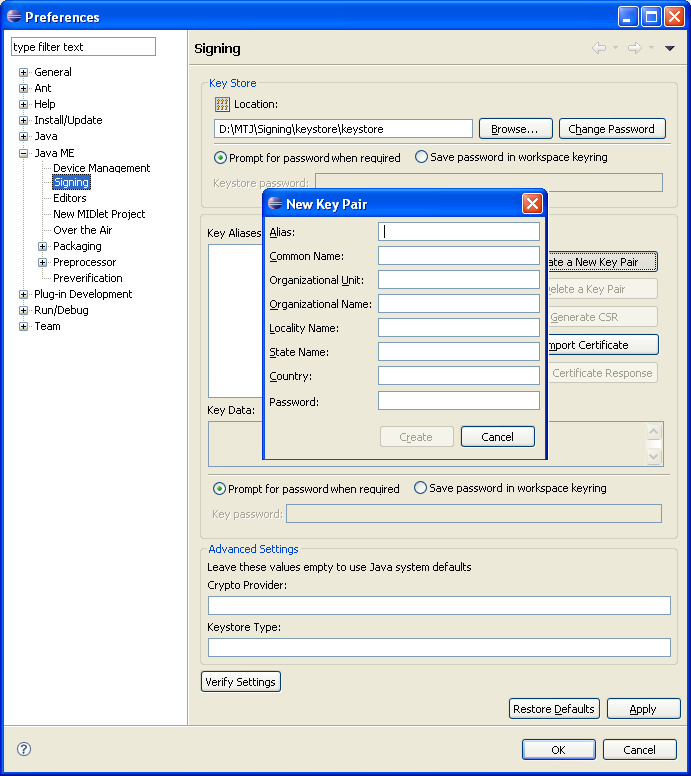Click Cancel in New Key Pair dialog
The width and height of the screenshot is (691, 776).
(x=497, y=437)
